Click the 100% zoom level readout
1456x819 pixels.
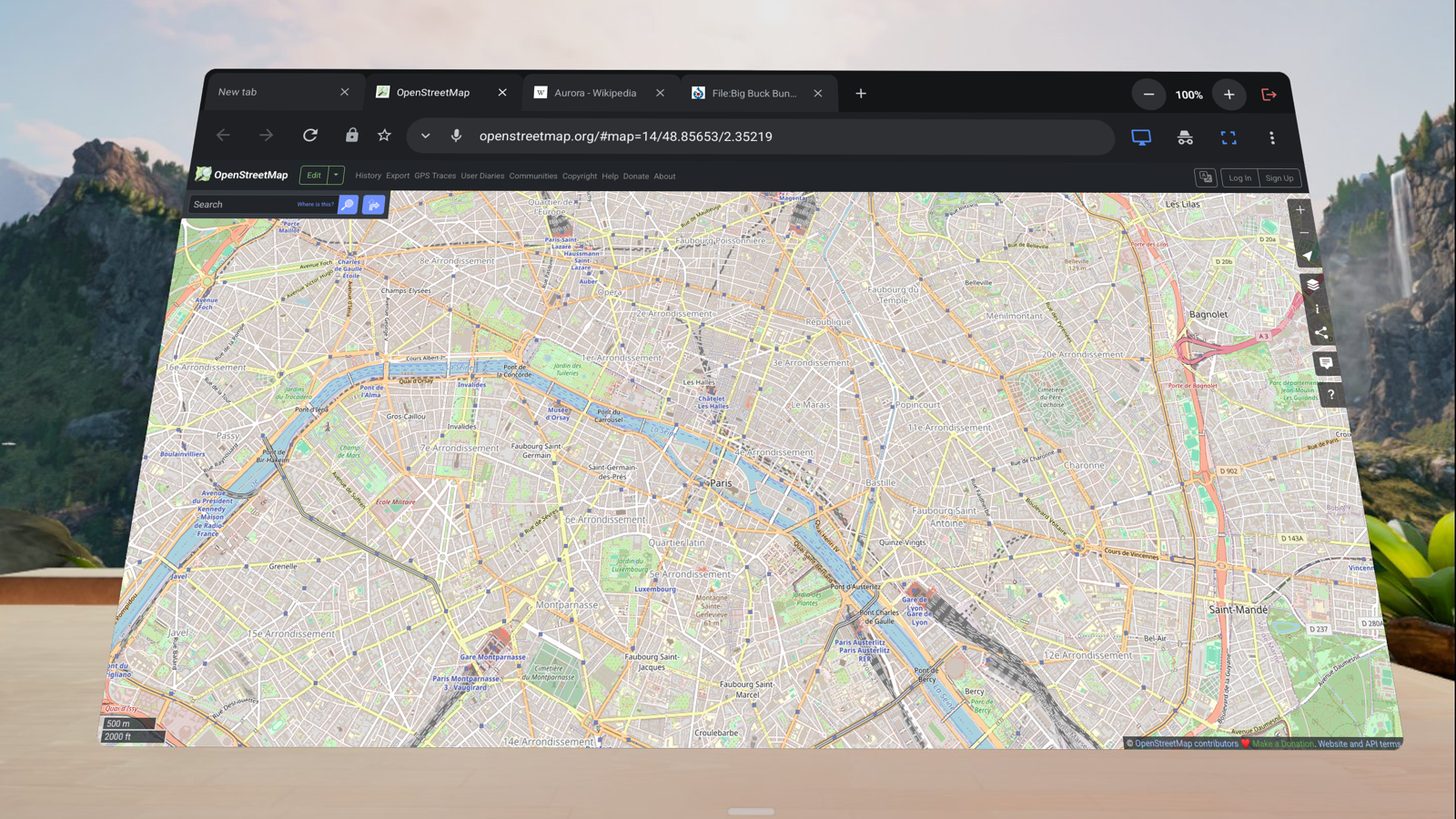1188,95
